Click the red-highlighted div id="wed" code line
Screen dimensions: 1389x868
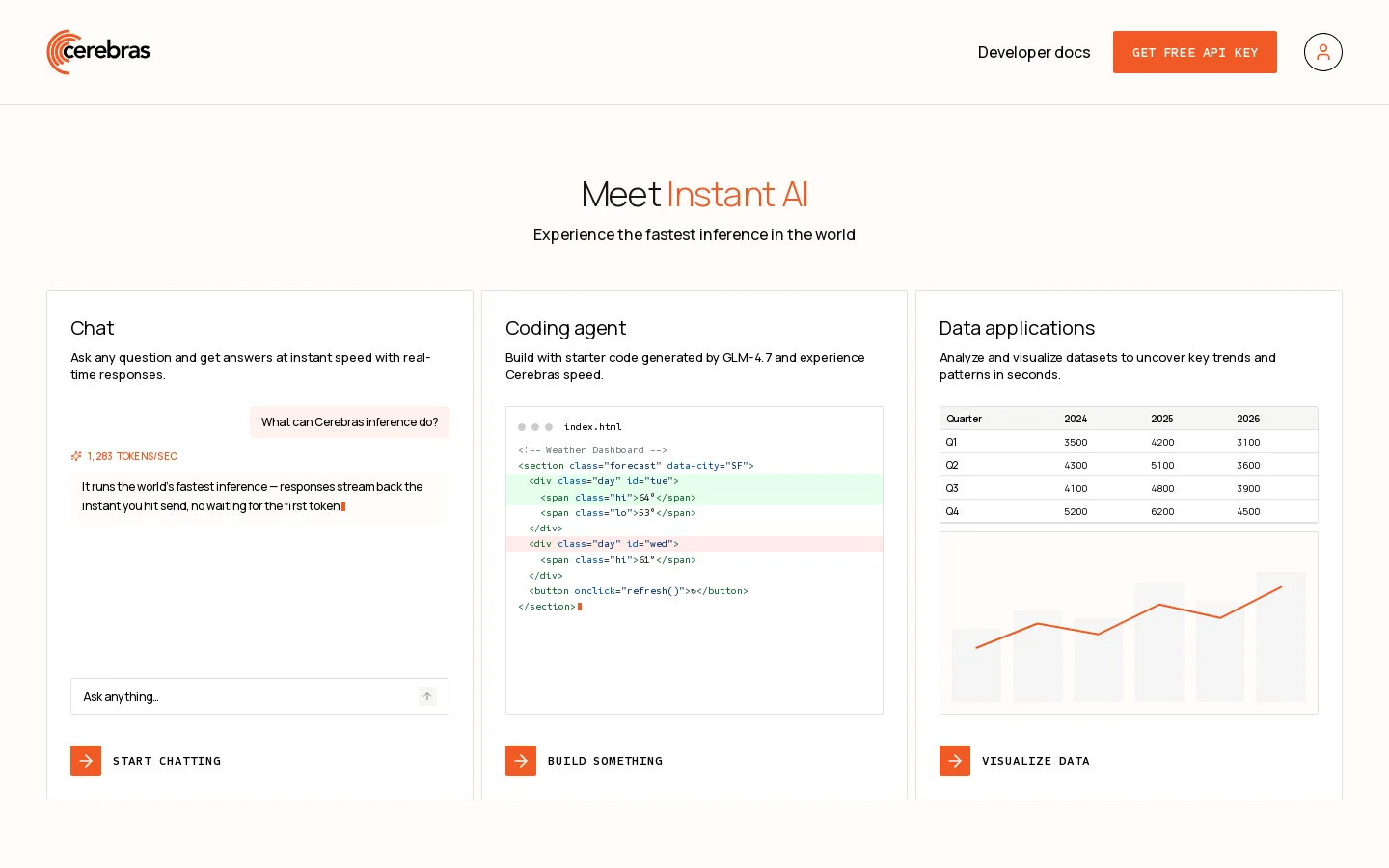coord(694,544)
